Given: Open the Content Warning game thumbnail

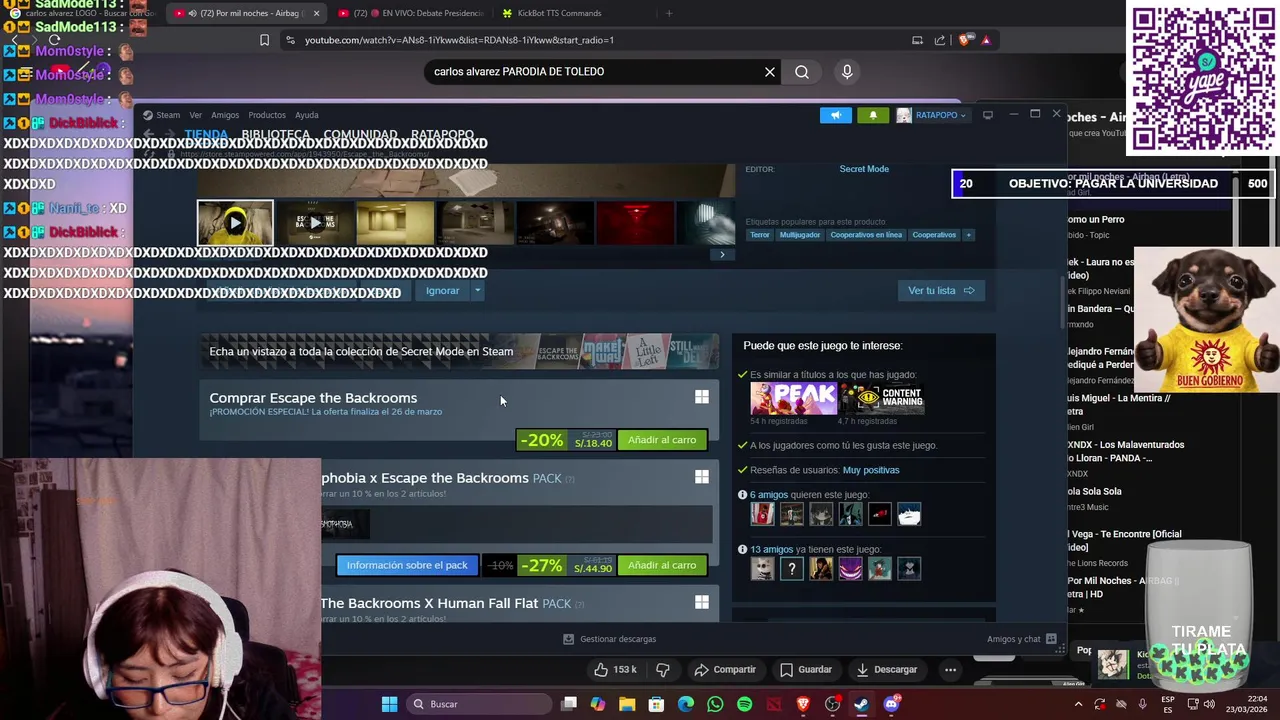Looking at the screenshot, I should click(882, 399).
